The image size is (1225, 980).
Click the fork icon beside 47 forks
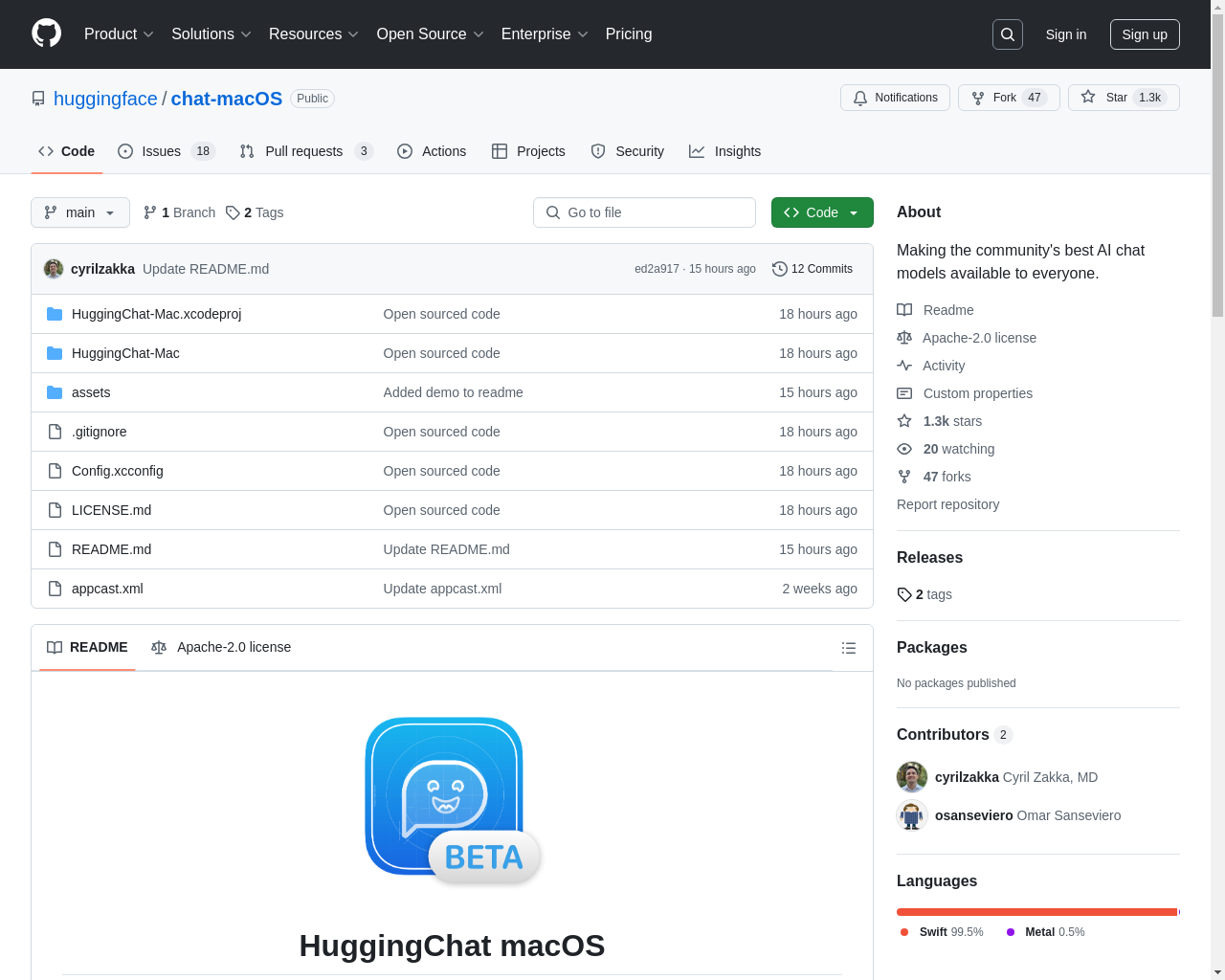pyautogui.click(x=904, y=477)
